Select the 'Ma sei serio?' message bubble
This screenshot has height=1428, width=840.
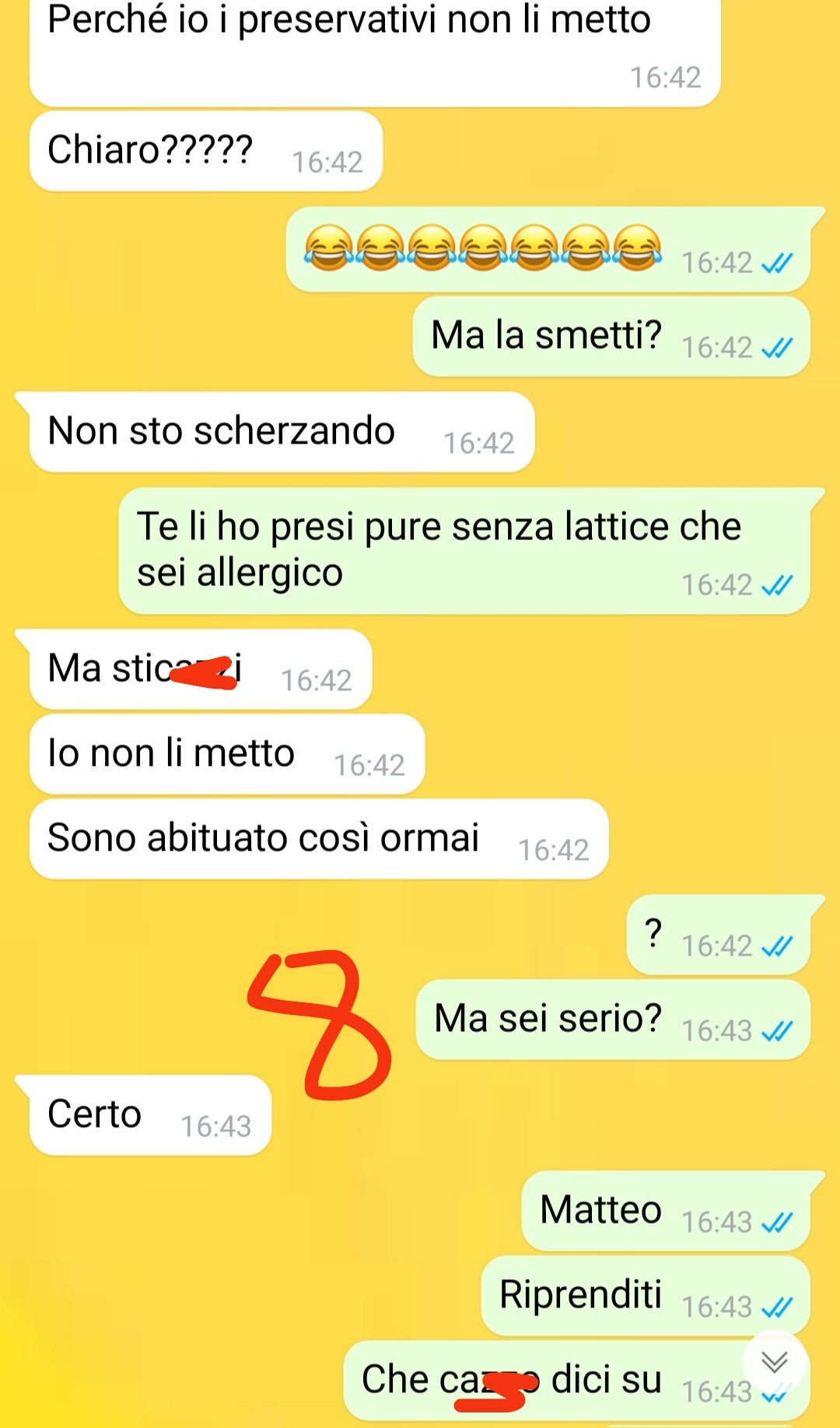point(613,1019)
